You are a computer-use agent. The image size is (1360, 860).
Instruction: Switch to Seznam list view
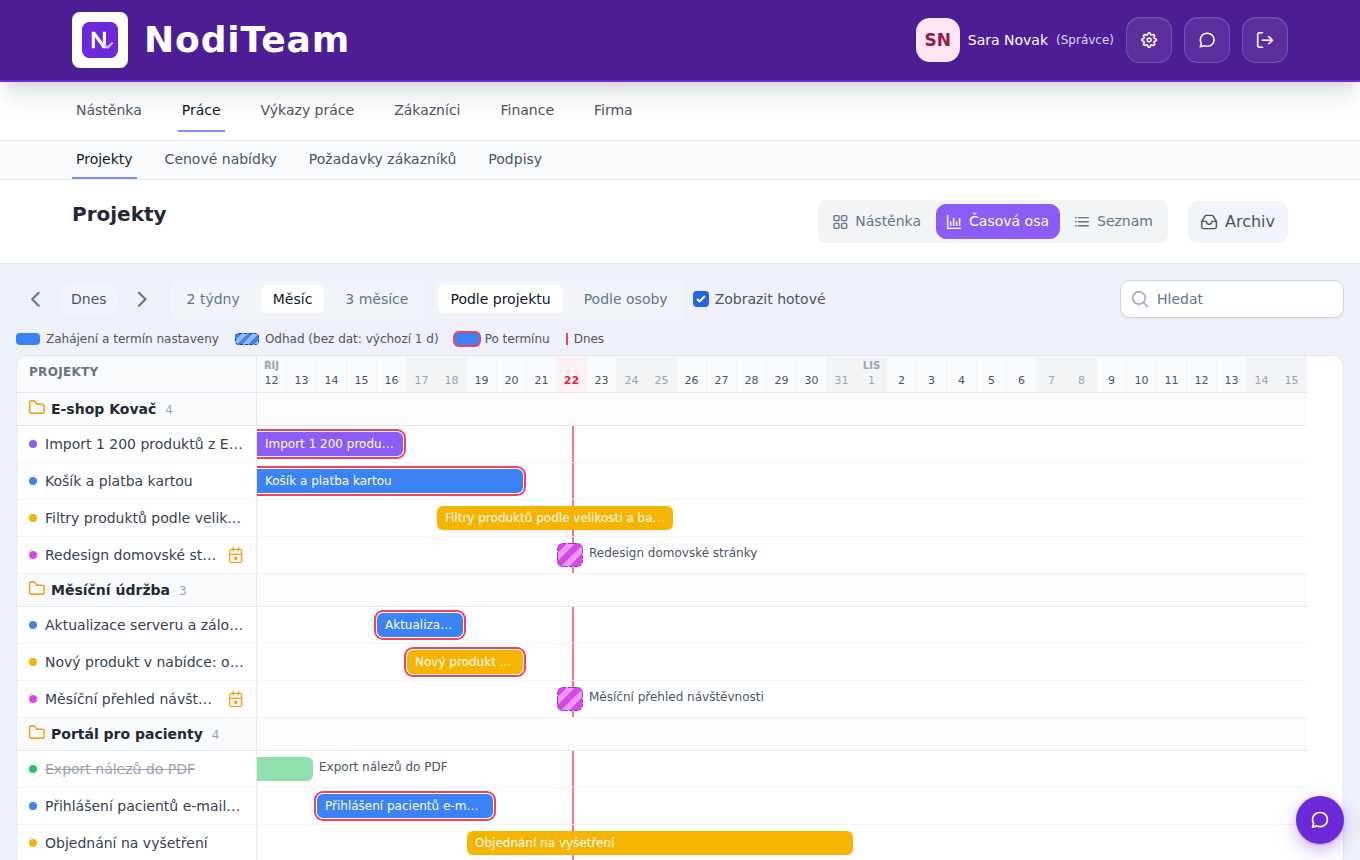[1113, 222]
